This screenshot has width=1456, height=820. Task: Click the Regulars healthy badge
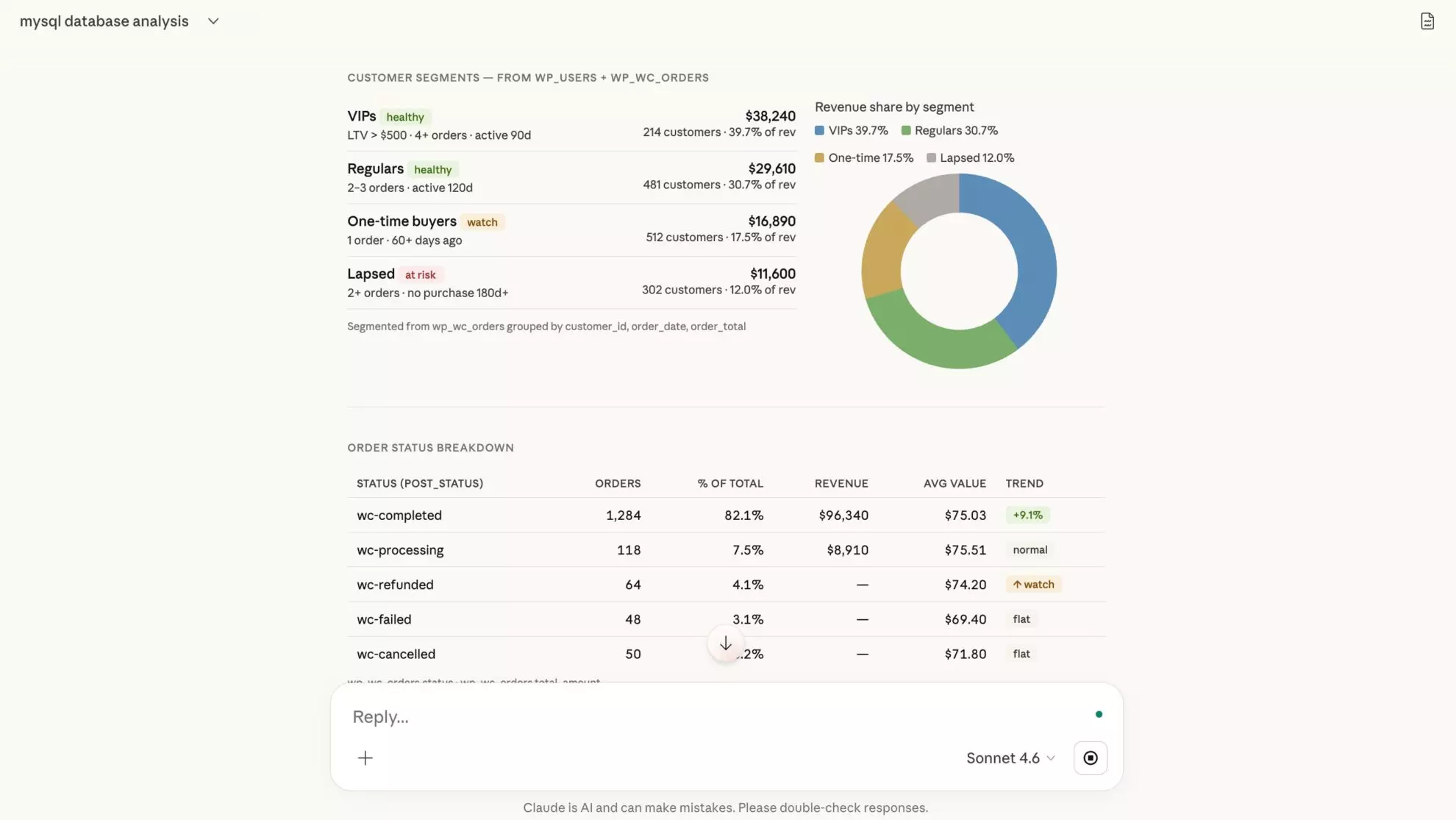point(432,170)
